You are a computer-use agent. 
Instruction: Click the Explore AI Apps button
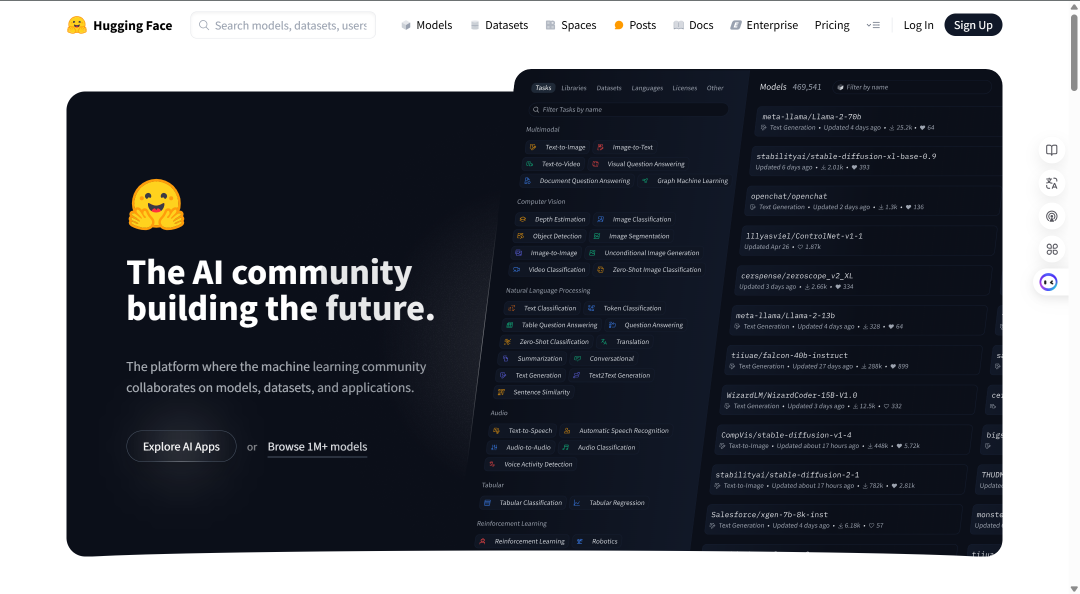pyautogui.click(x=181, y=447)
